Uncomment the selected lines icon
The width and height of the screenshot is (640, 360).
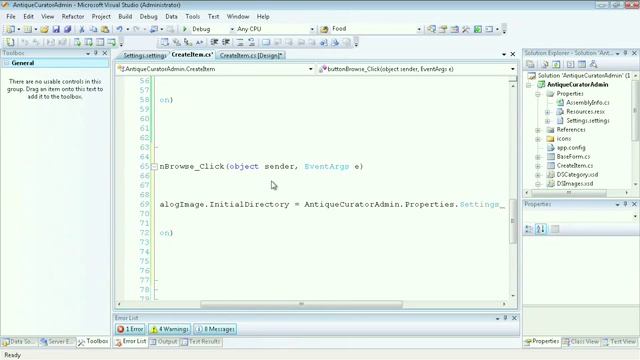coord(251,42)
